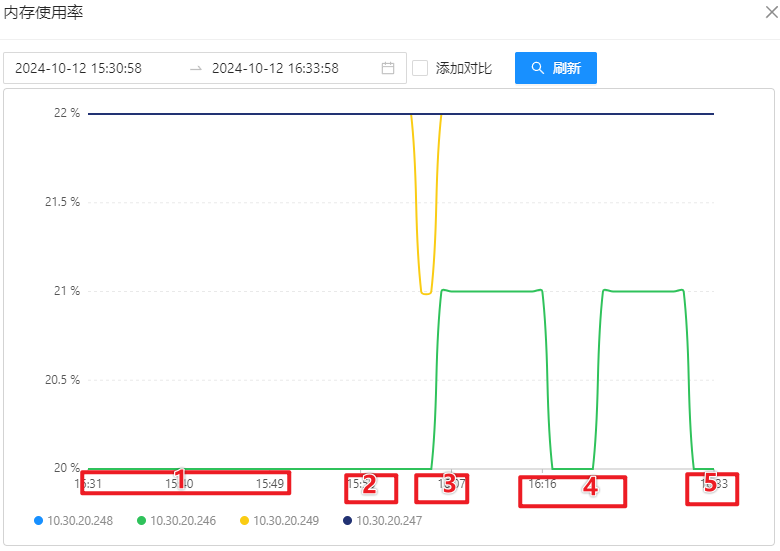Select the 16:16 tick on time axis
Screen dimensions: 780x551
click(542, 484)
